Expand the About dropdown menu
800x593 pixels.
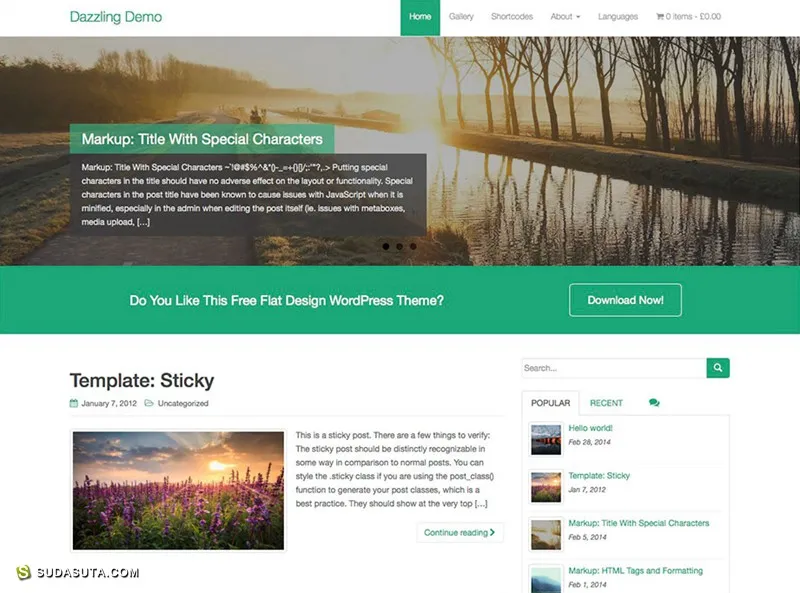(565, 16)
